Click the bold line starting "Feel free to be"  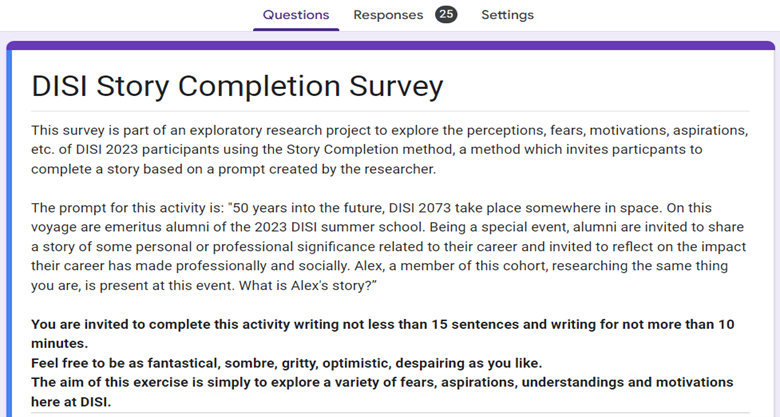283,363
